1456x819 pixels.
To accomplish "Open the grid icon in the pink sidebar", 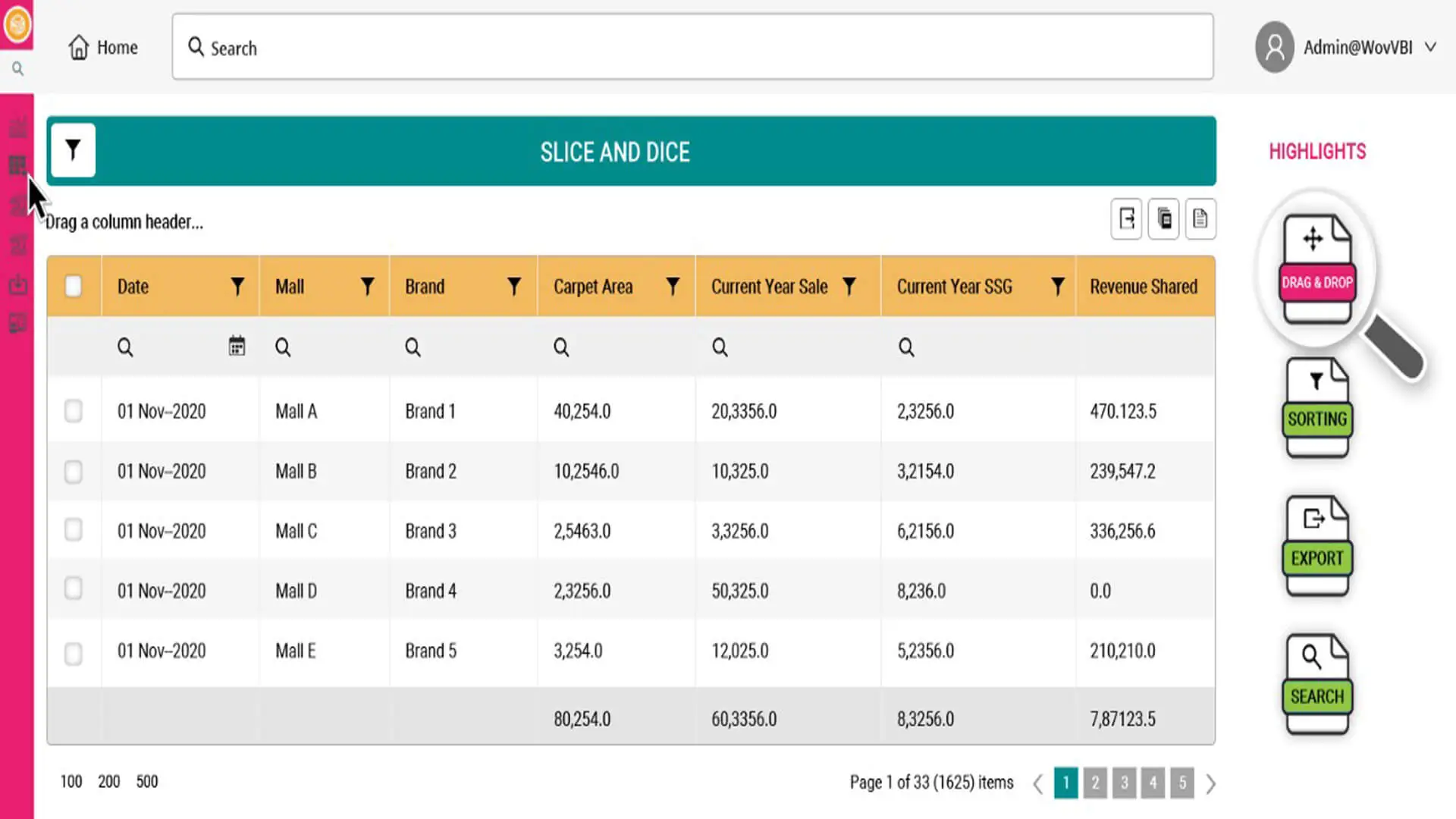I will point(17,165).
